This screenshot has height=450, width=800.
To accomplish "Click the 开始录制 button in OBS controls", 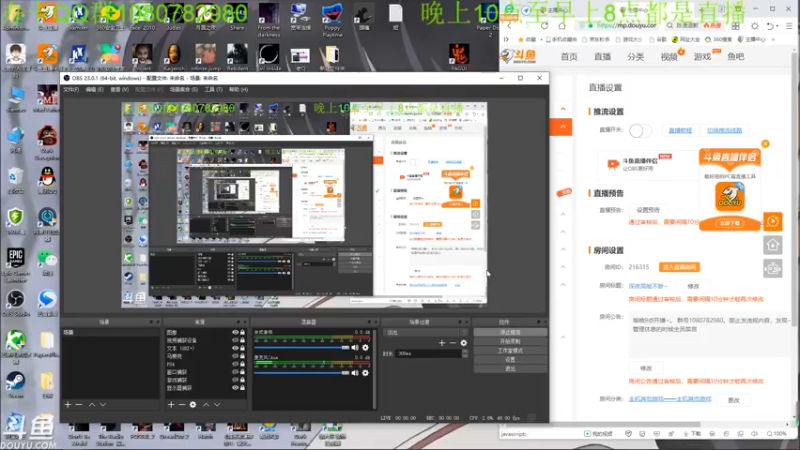I will pyautogui.click(x=510, y=341).
